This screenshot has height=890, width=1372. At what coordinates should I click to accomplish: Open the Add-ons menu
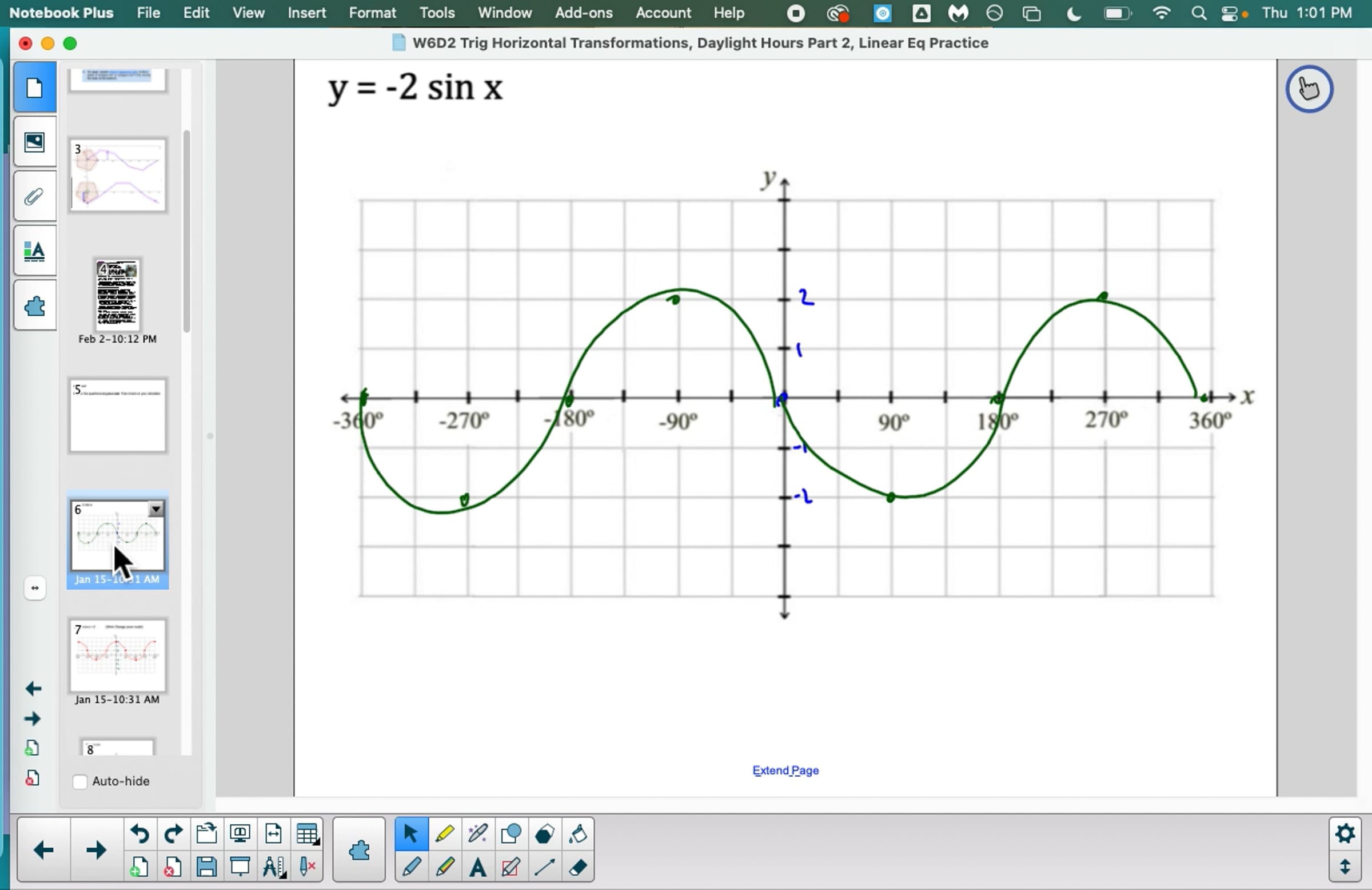pos(583,13)
